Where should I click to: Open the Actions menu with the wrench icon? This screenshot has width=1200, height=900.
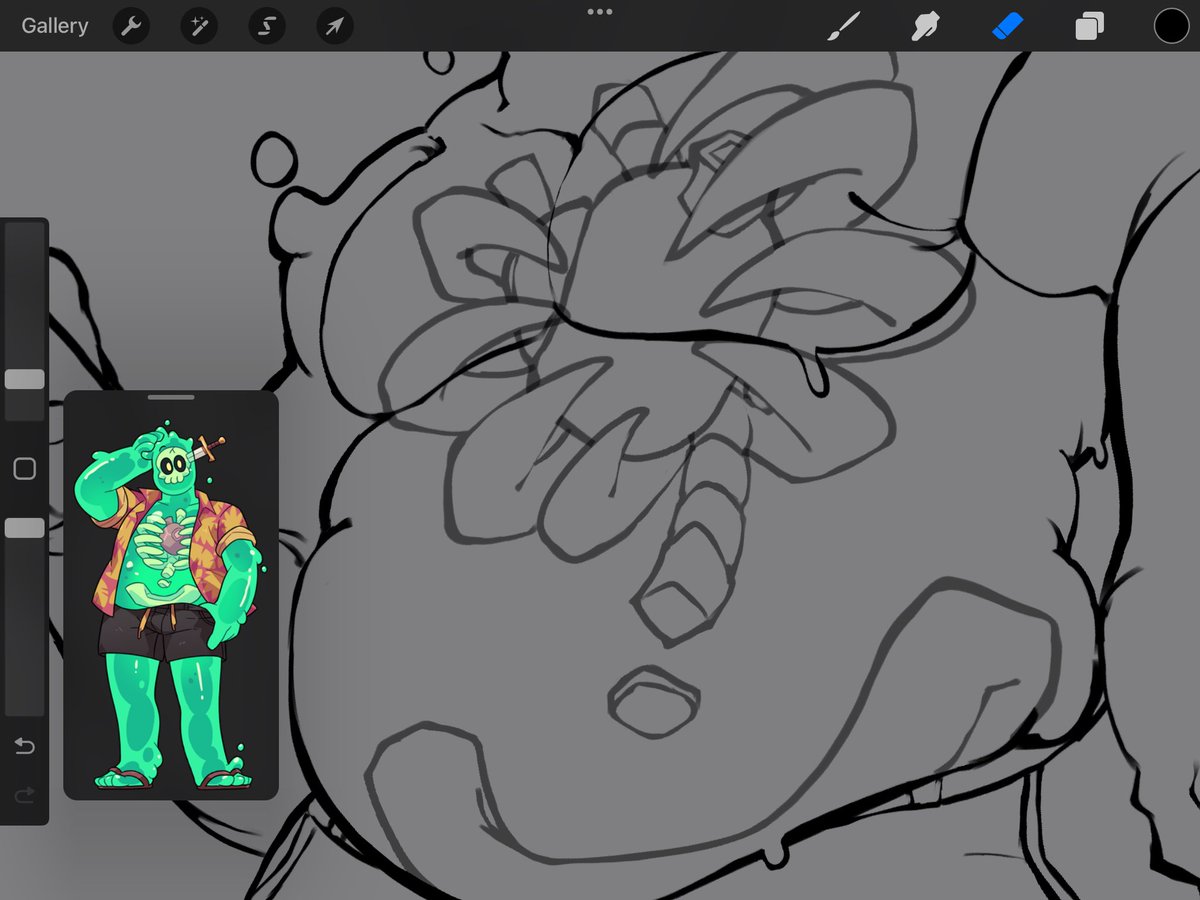pyautogui.click(x=130, y=26)
